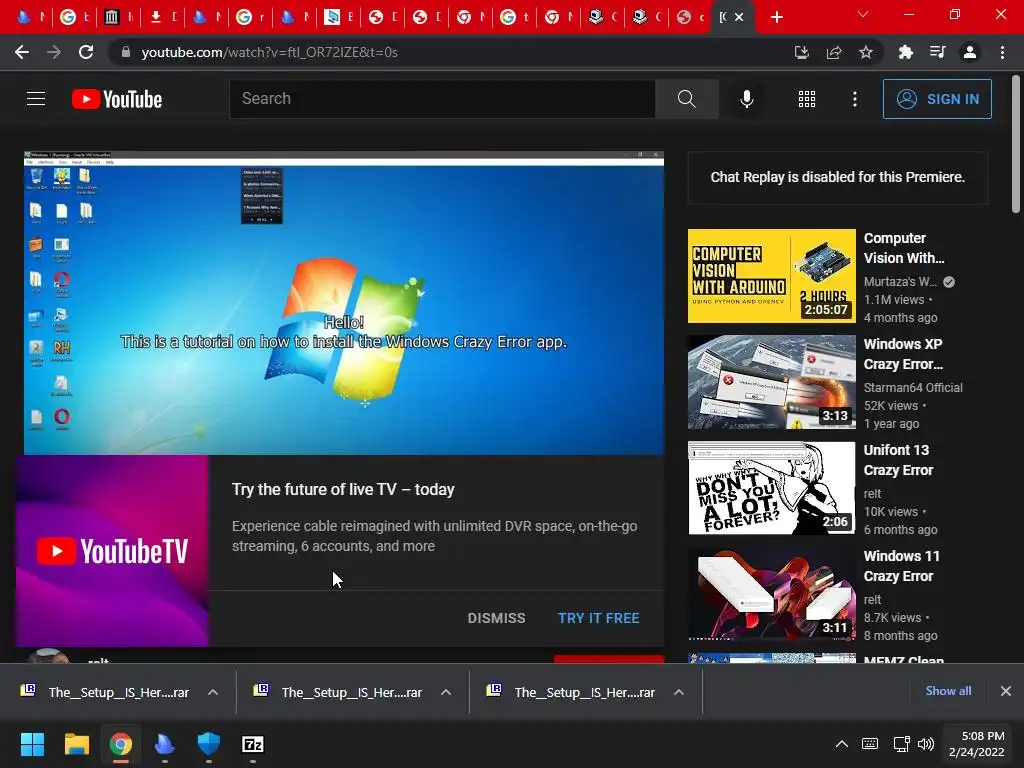Open the Chrome profile icon
This screenshot has height=768, width=1024.
pos(970,52)
